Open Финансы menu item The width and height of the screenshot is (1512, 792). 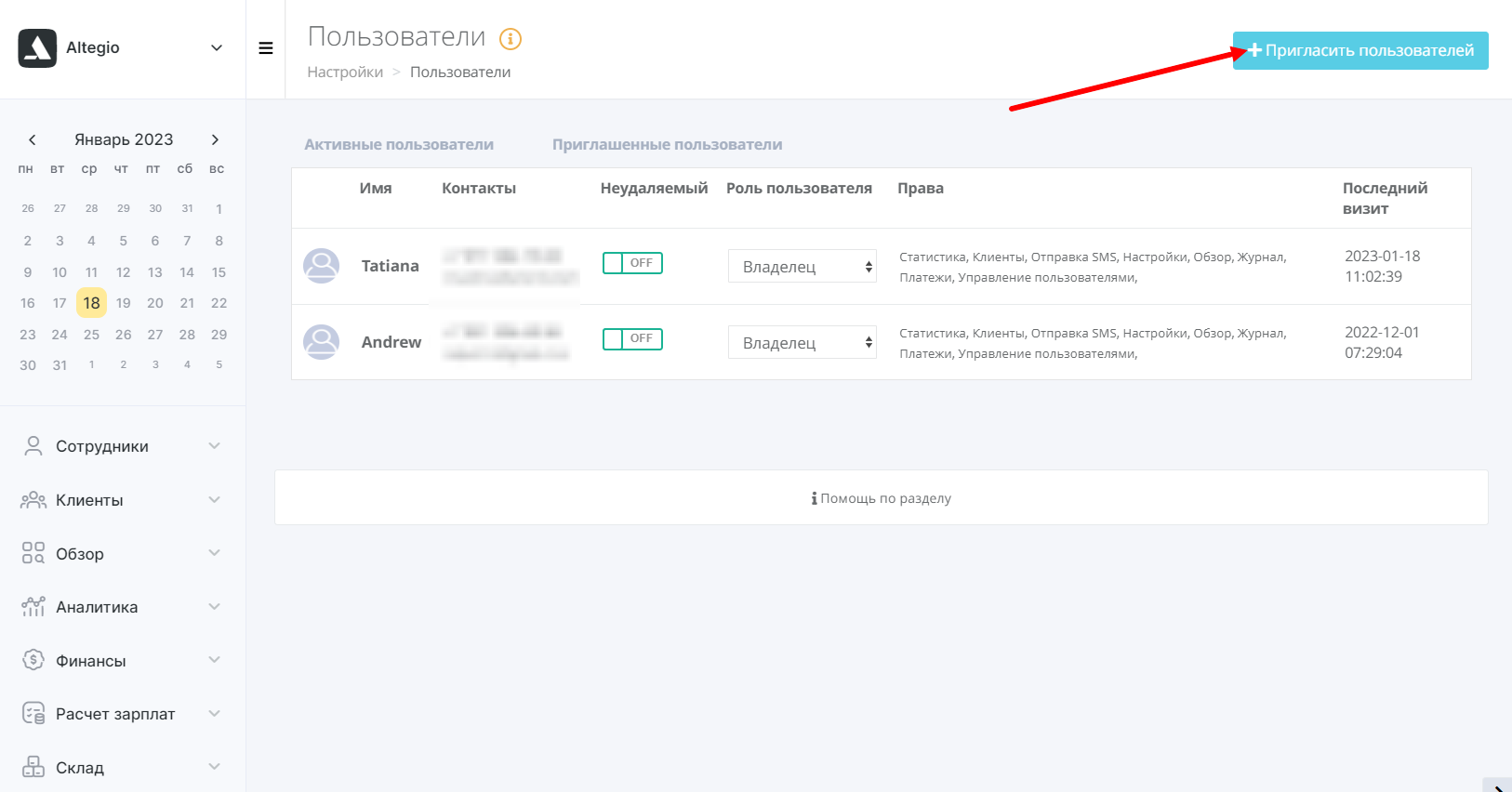(122, 661)
